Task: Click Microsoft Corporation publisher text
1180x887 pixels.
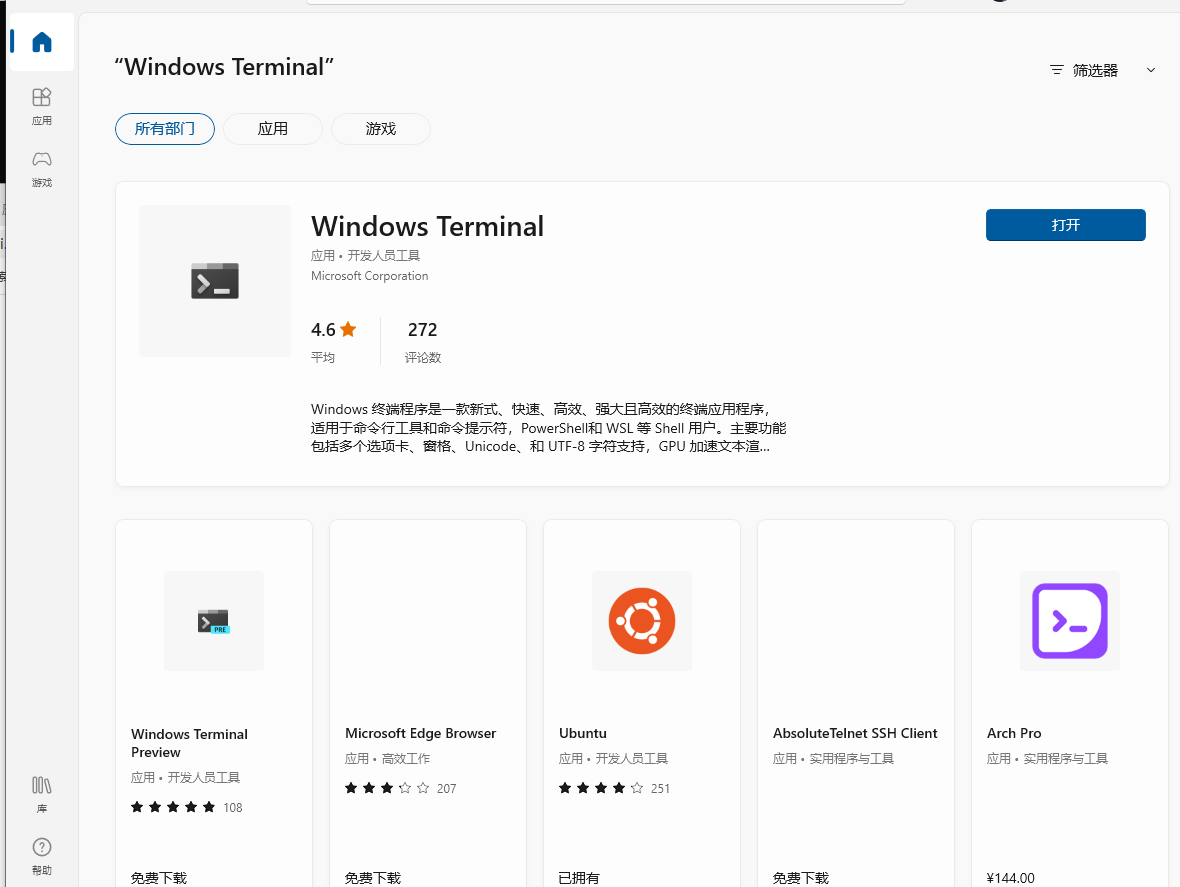Action: (x=370, y=276)
